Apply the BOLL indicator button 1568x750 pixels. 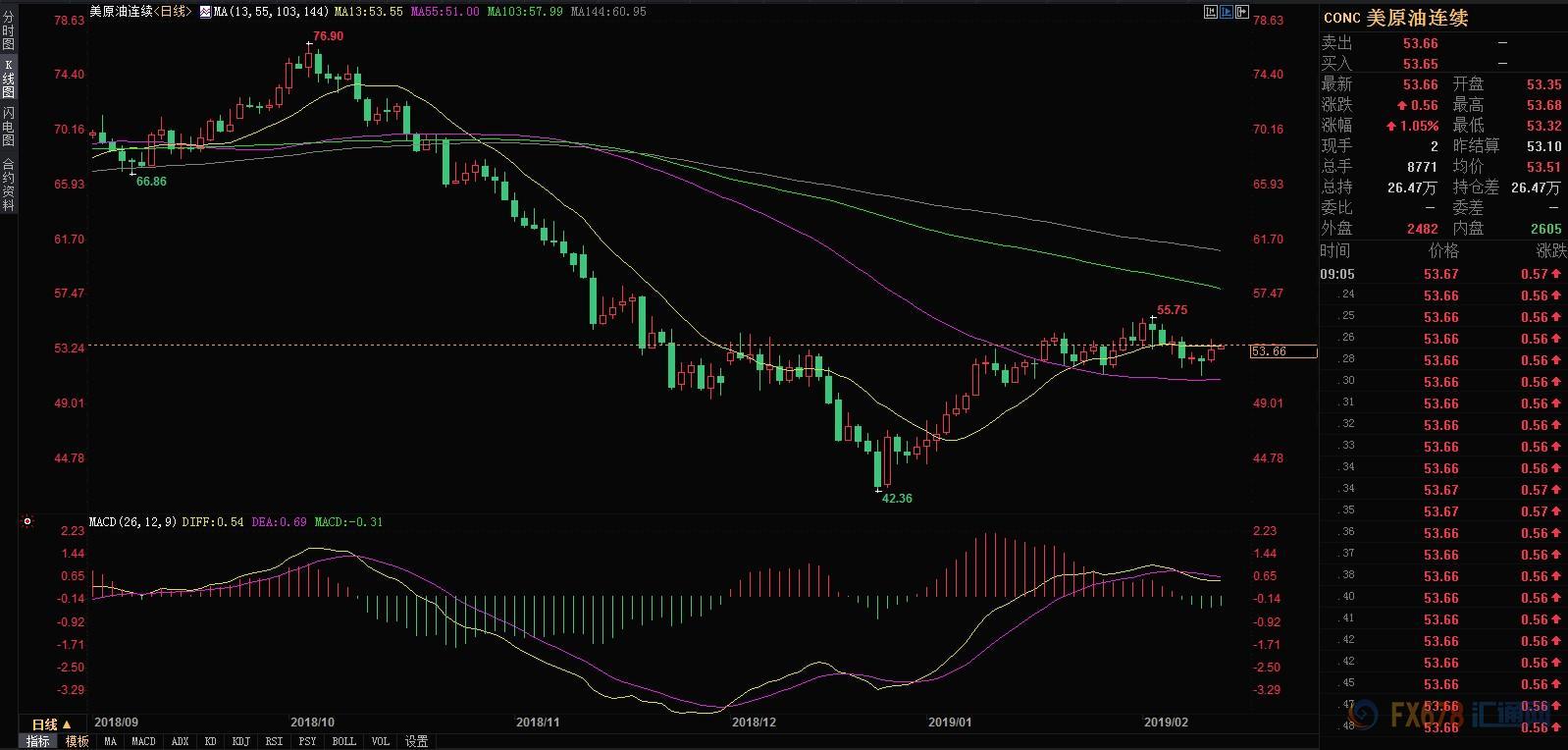(343, 741)
